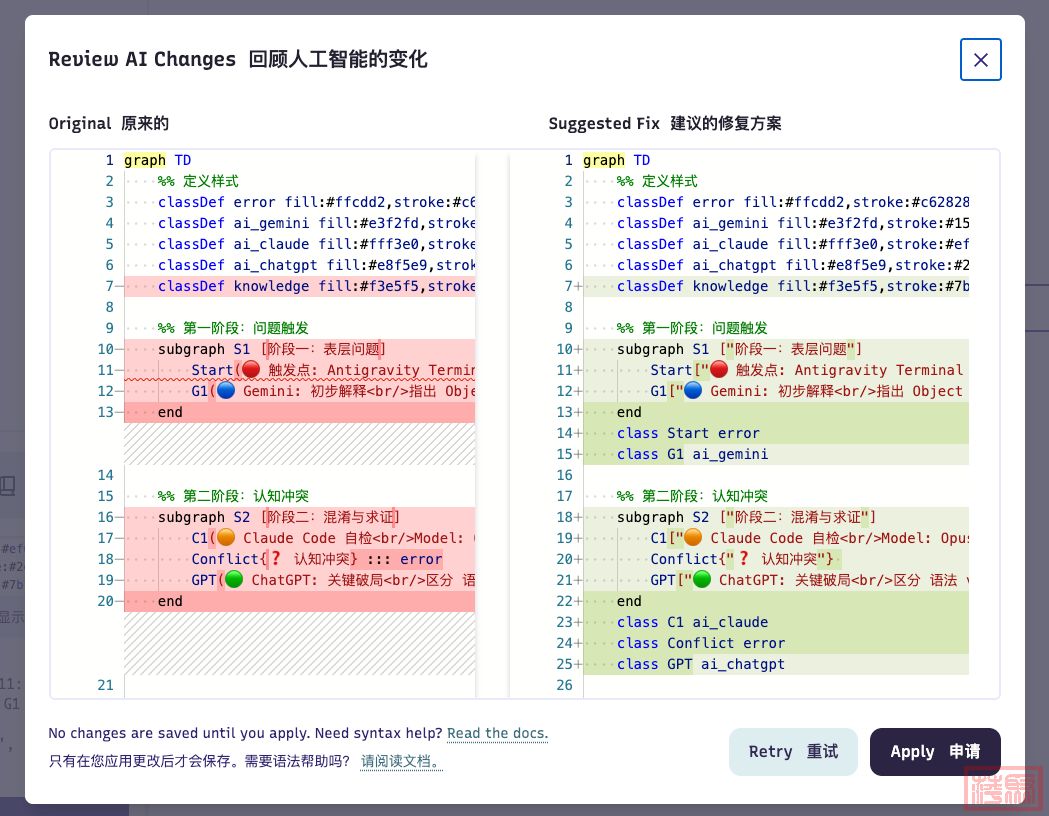Close the Review AI Changes dialog
This screenshot has width=1049, height=816.
coord(980,60)
